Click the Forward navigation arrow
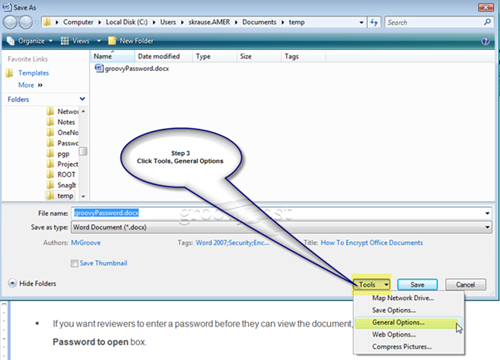The image size is (500, 360). (x=26, y=23)
